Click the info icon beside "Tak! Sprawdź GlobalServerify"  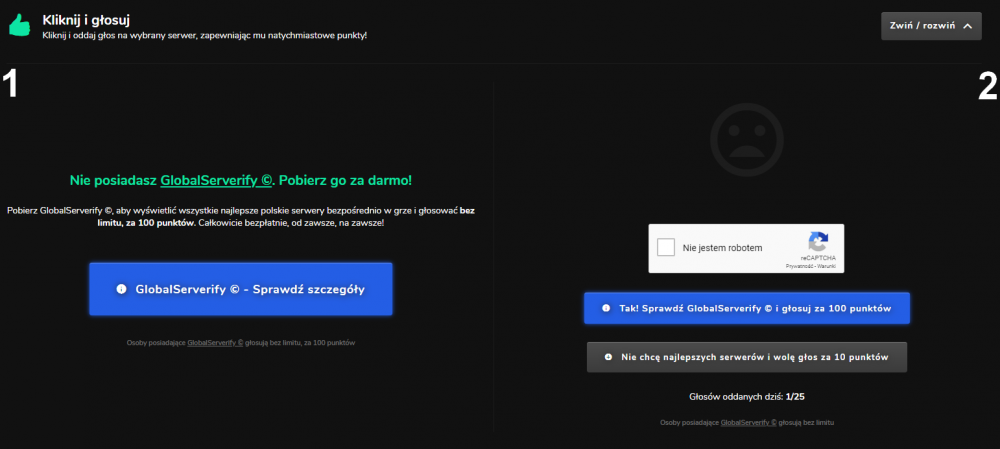click(x=607, y=308)
